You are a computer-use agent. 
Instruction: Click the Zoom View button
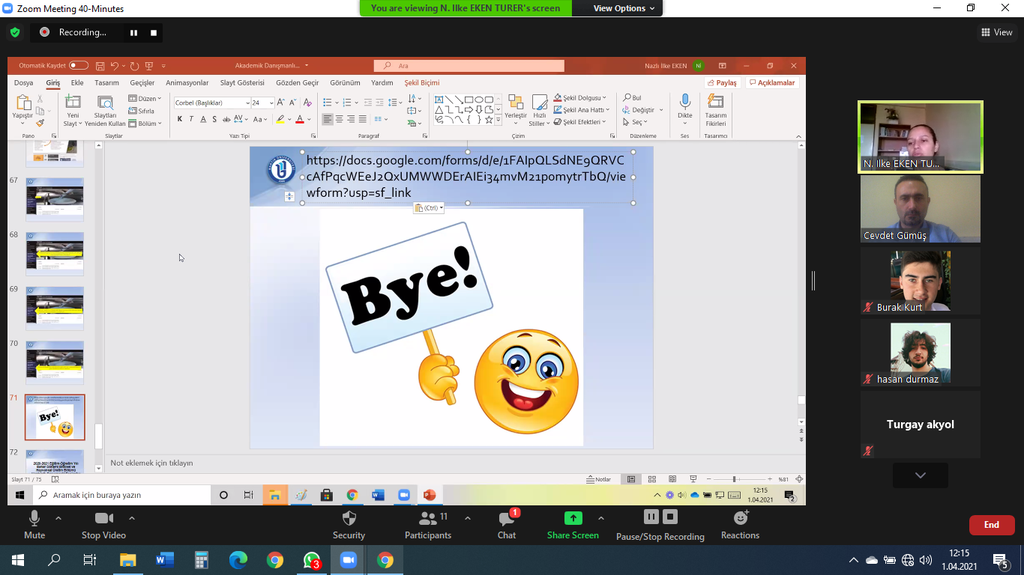pyautogui.click(x=997, y=32)
